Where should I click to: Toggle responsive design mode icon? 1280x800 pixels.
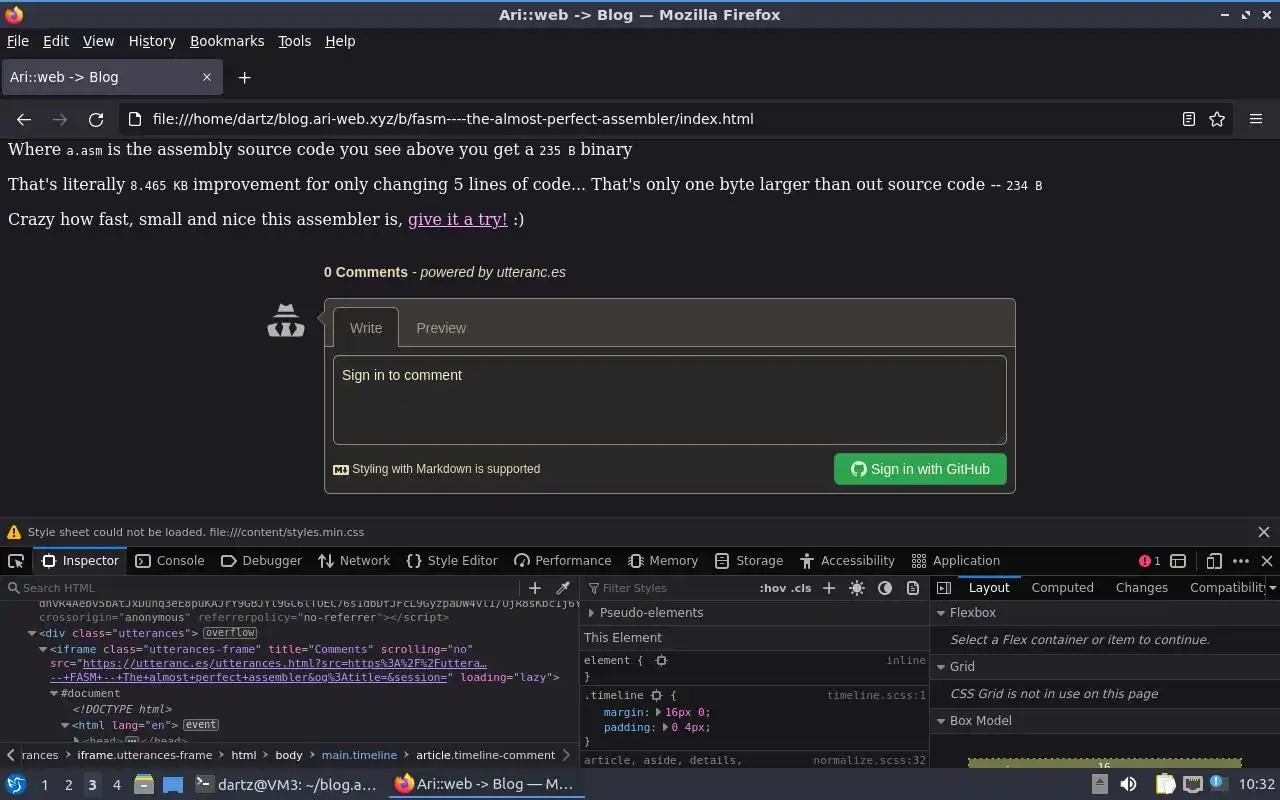(x=1214, y=561)
